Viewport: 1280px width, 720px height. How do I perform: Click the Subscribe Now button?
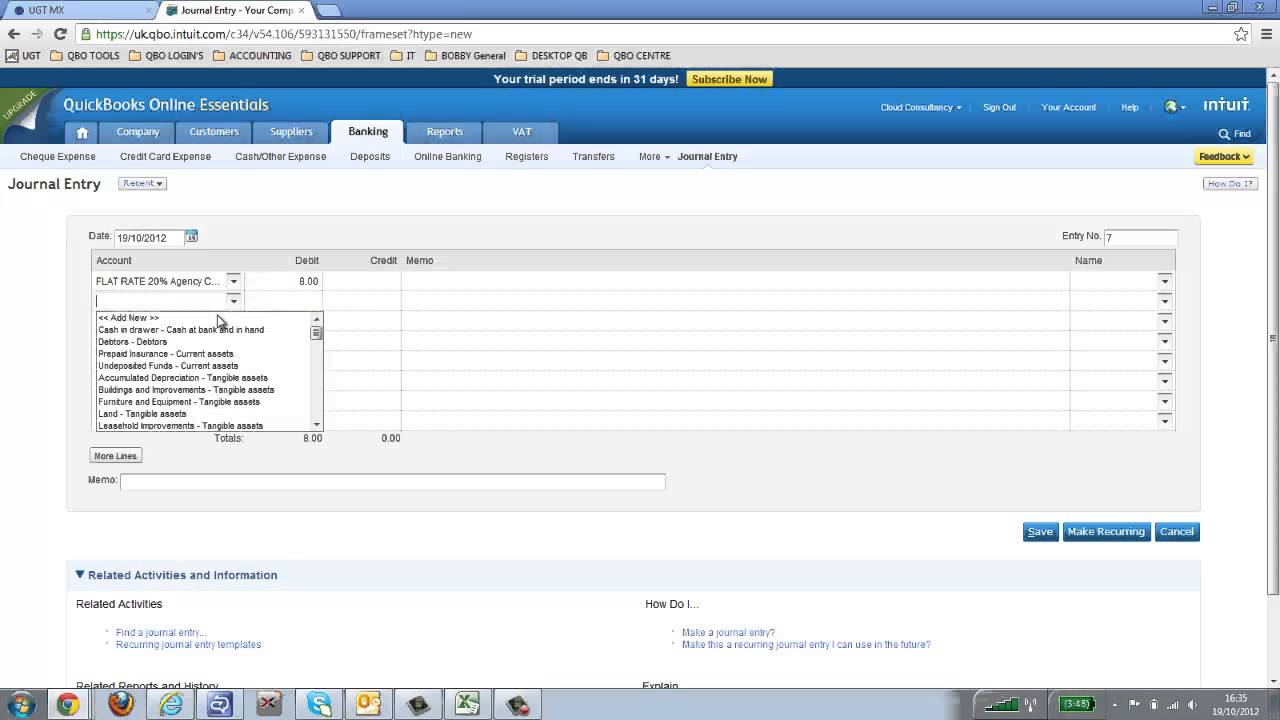click(x=730, y=79)
